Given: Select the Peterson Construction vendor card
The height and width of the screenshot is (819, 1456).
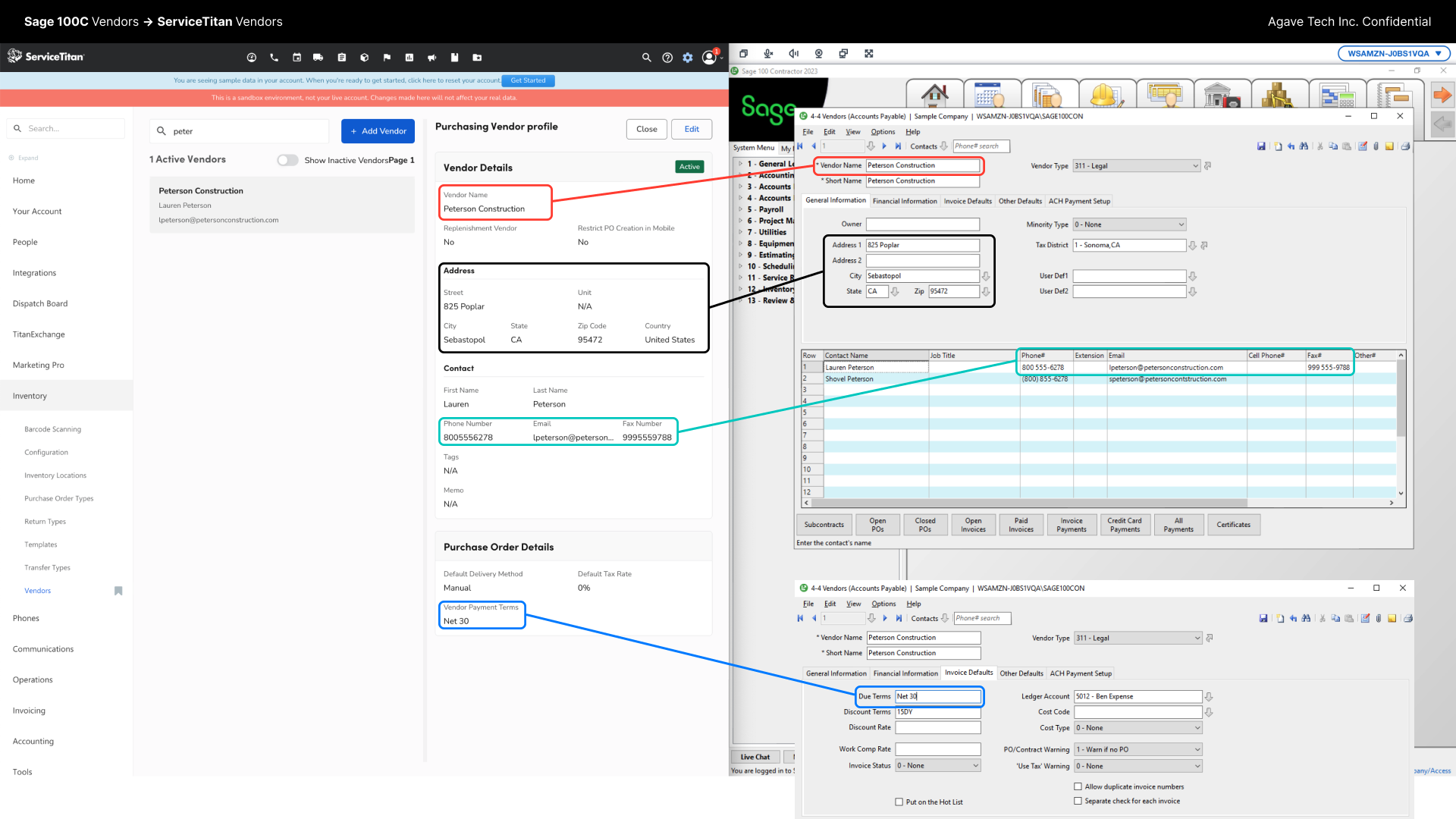Looking at the screenshot, I should point(282,205).
